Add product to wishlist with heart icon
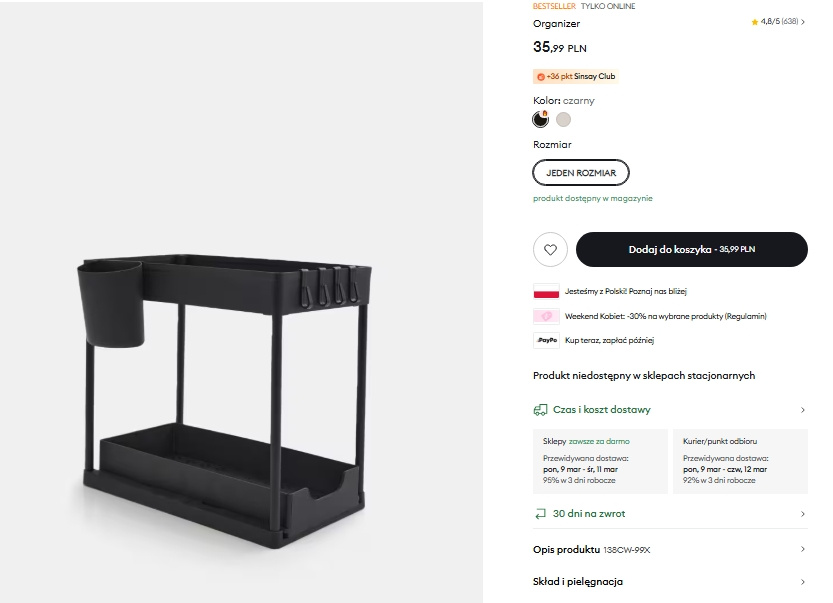833x603 pixels. 550,250
